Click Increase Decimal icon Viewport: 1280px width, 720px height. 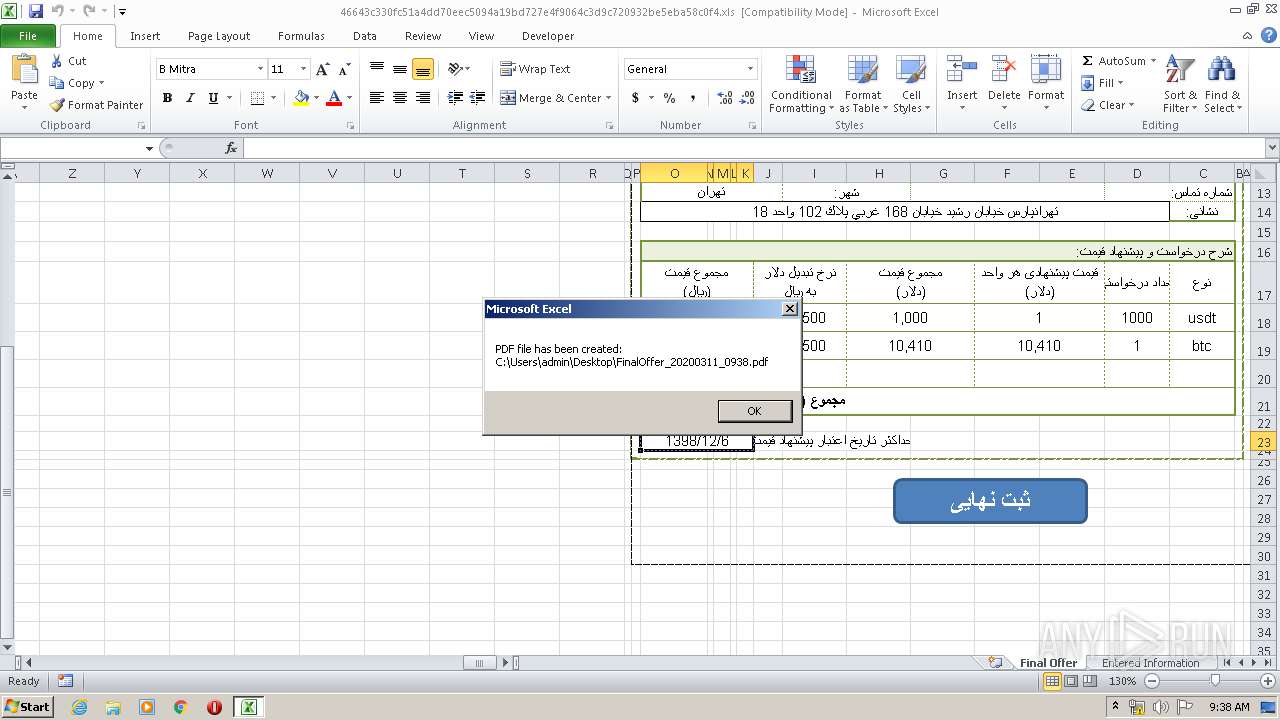coord(724,98)
